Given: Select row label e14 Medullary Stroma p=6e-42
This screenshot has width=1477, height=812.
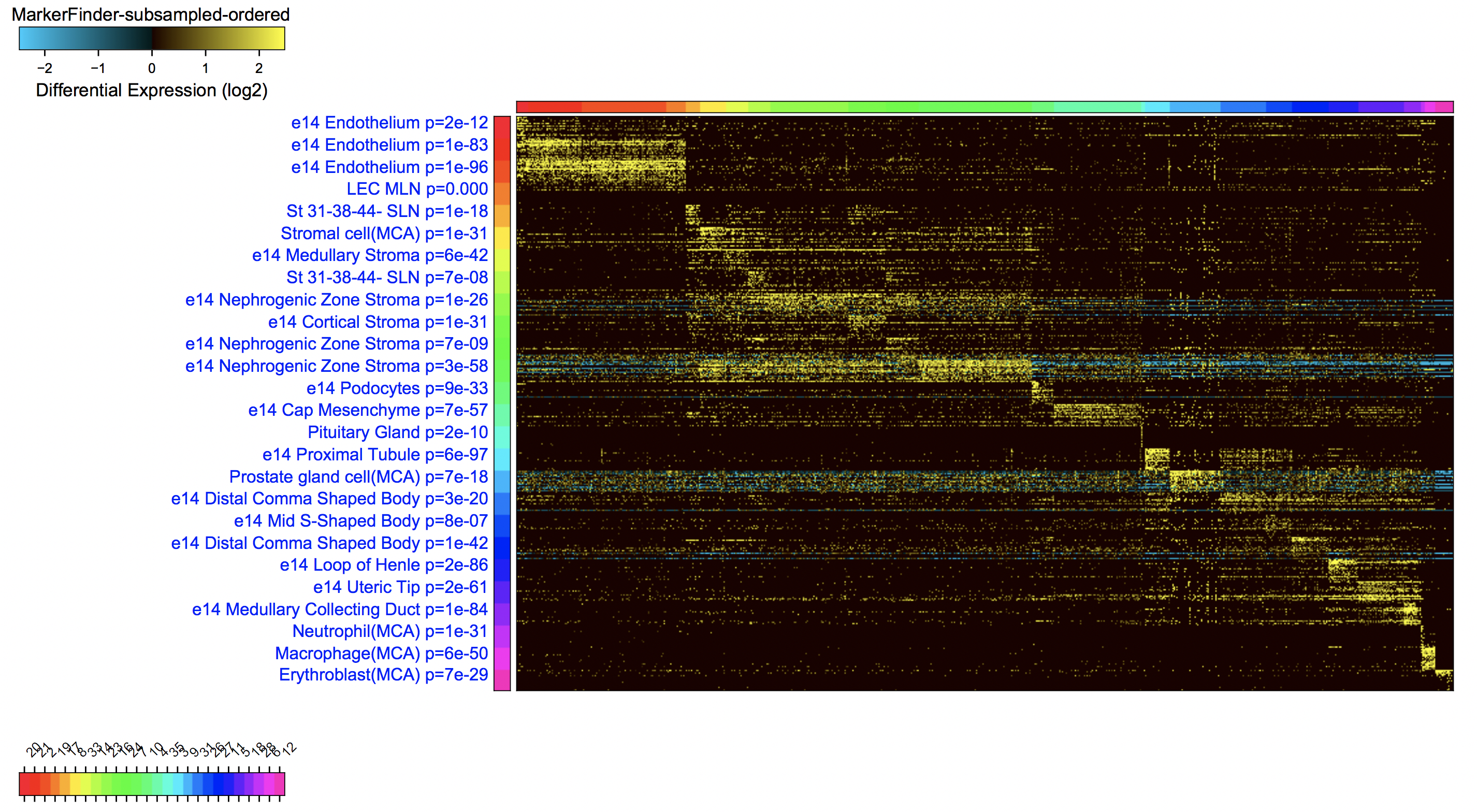Looking at the screenshot, I should point(370,255).
